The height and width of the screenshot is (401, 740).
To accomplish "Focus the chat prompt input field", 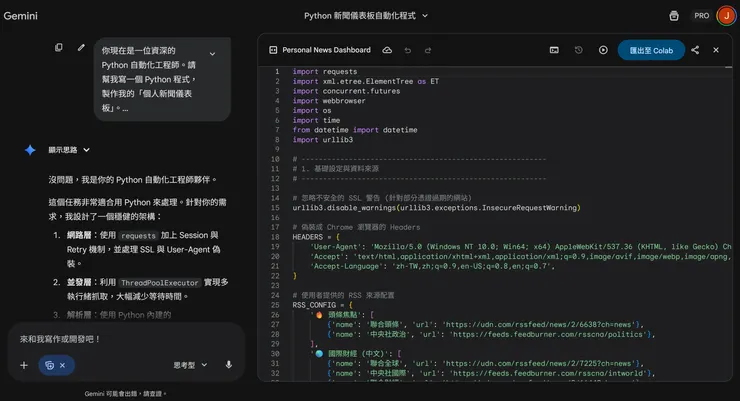I will 126,339.
